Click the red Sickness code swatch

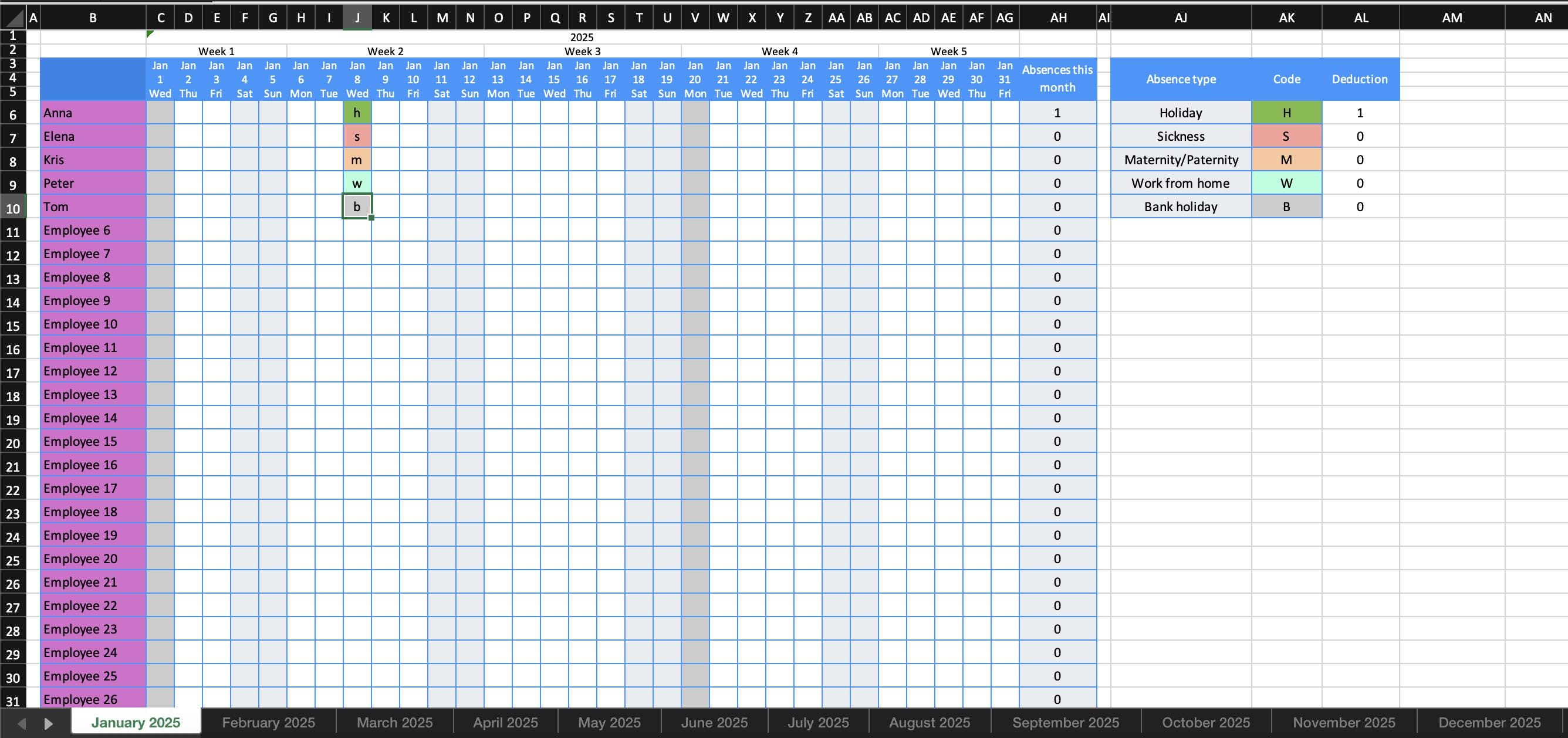click(x=1286, y=136)
